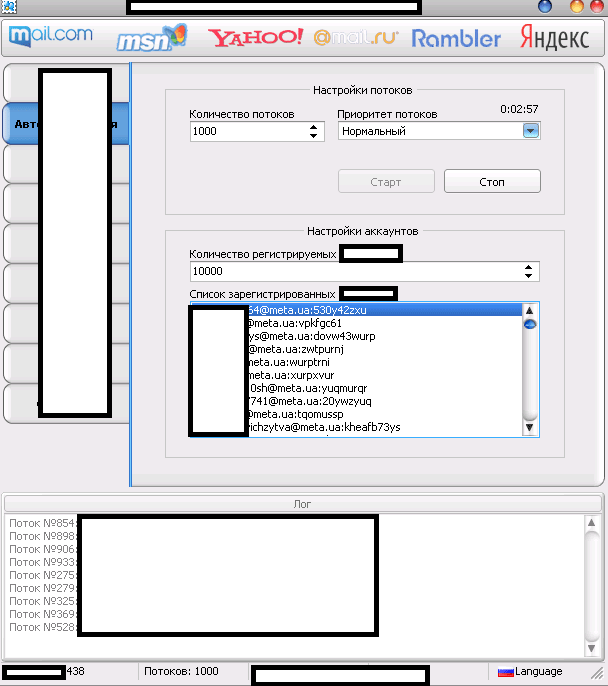This screenshot has width=608, height=686.
Task: Click log entry Поток №898
Action: tap(42, 536)
